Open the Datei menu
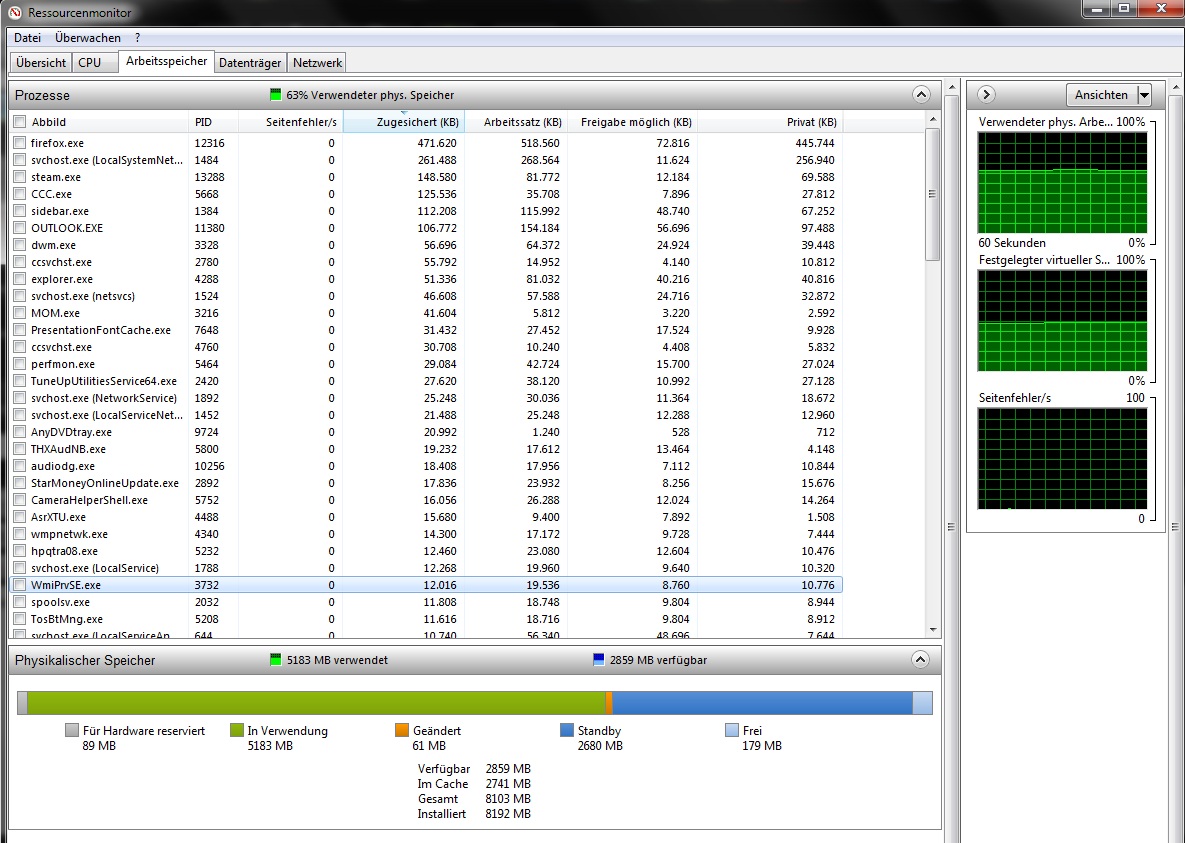 pyautogui.click(x=27, y=37)
